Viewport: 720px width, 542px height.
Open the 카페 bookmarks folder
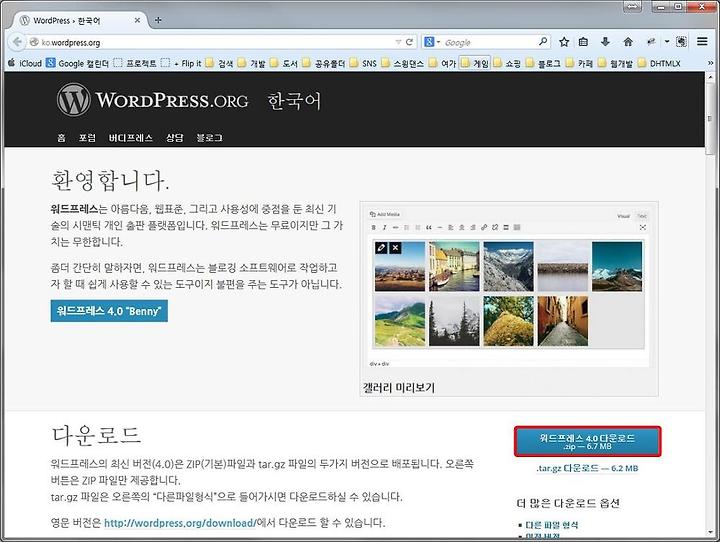579,63
